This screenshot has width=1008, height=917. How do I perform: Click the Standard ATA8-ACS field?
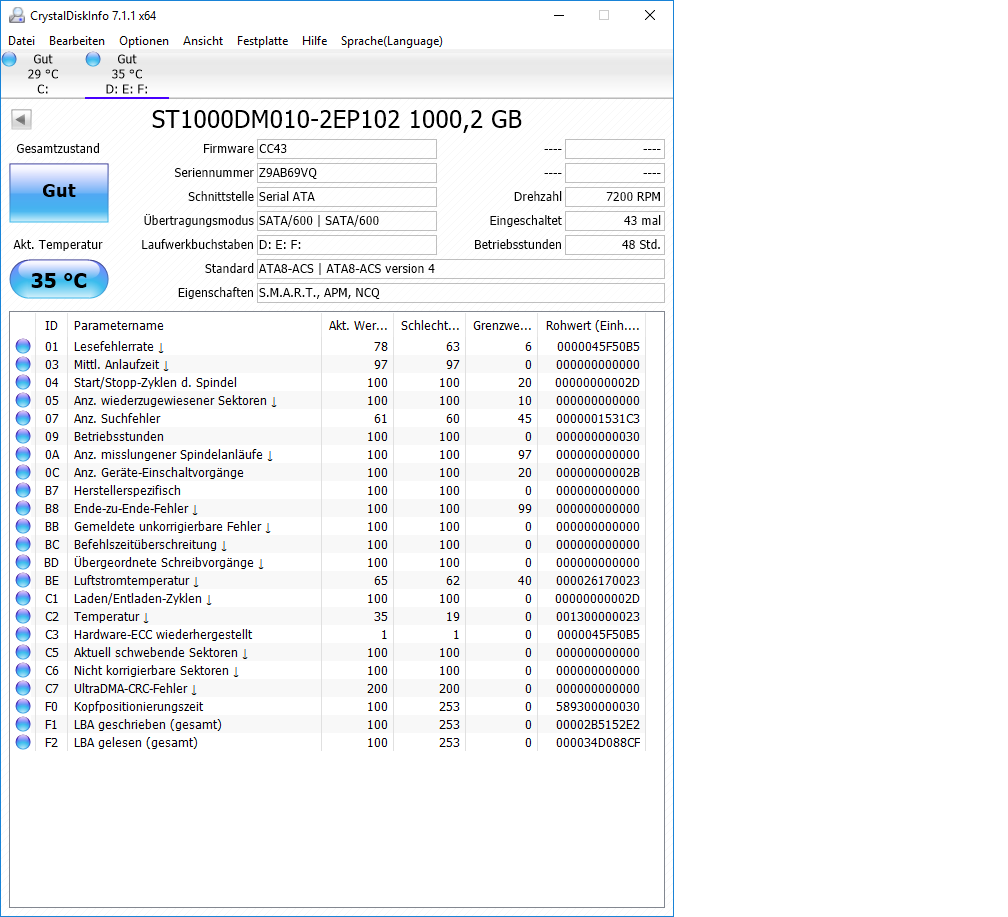click(460, 269)
